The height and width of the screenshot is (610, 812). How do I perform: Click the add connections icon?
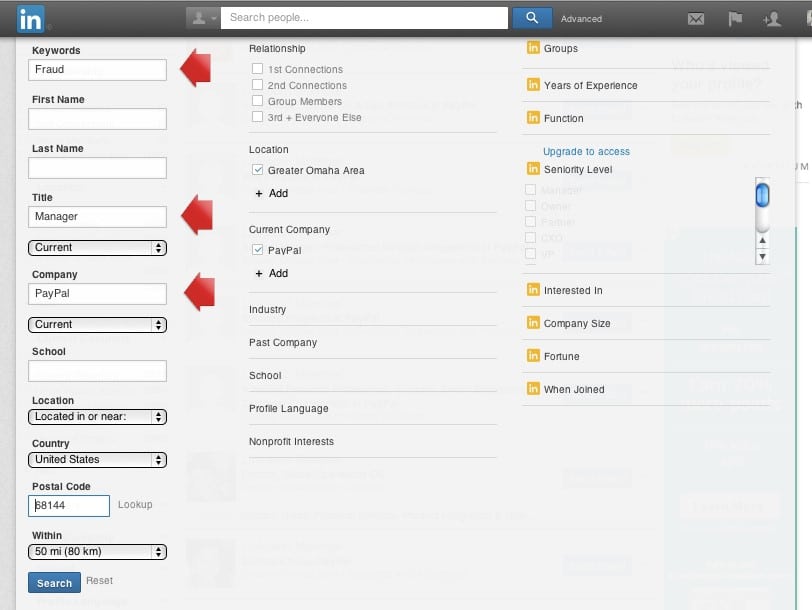[772, 19]
